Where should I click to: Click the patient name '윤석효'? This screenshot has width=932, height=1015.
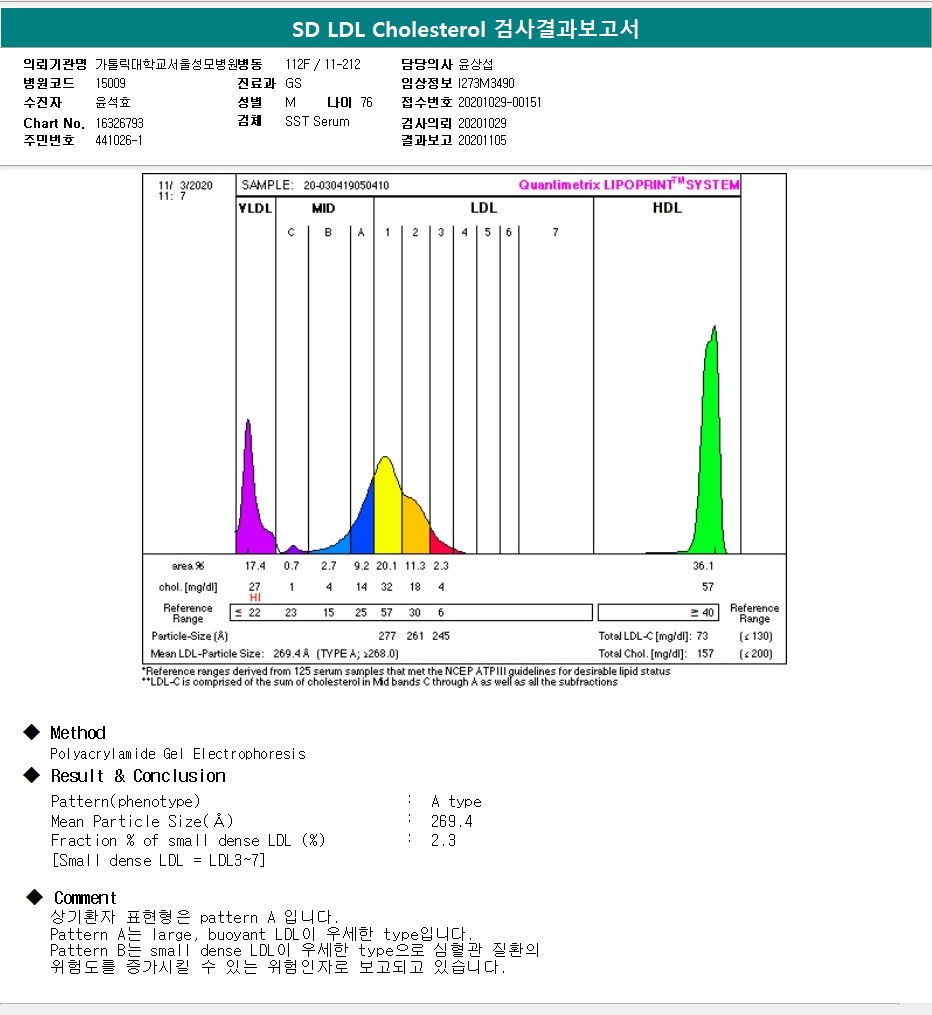point(113,102)
